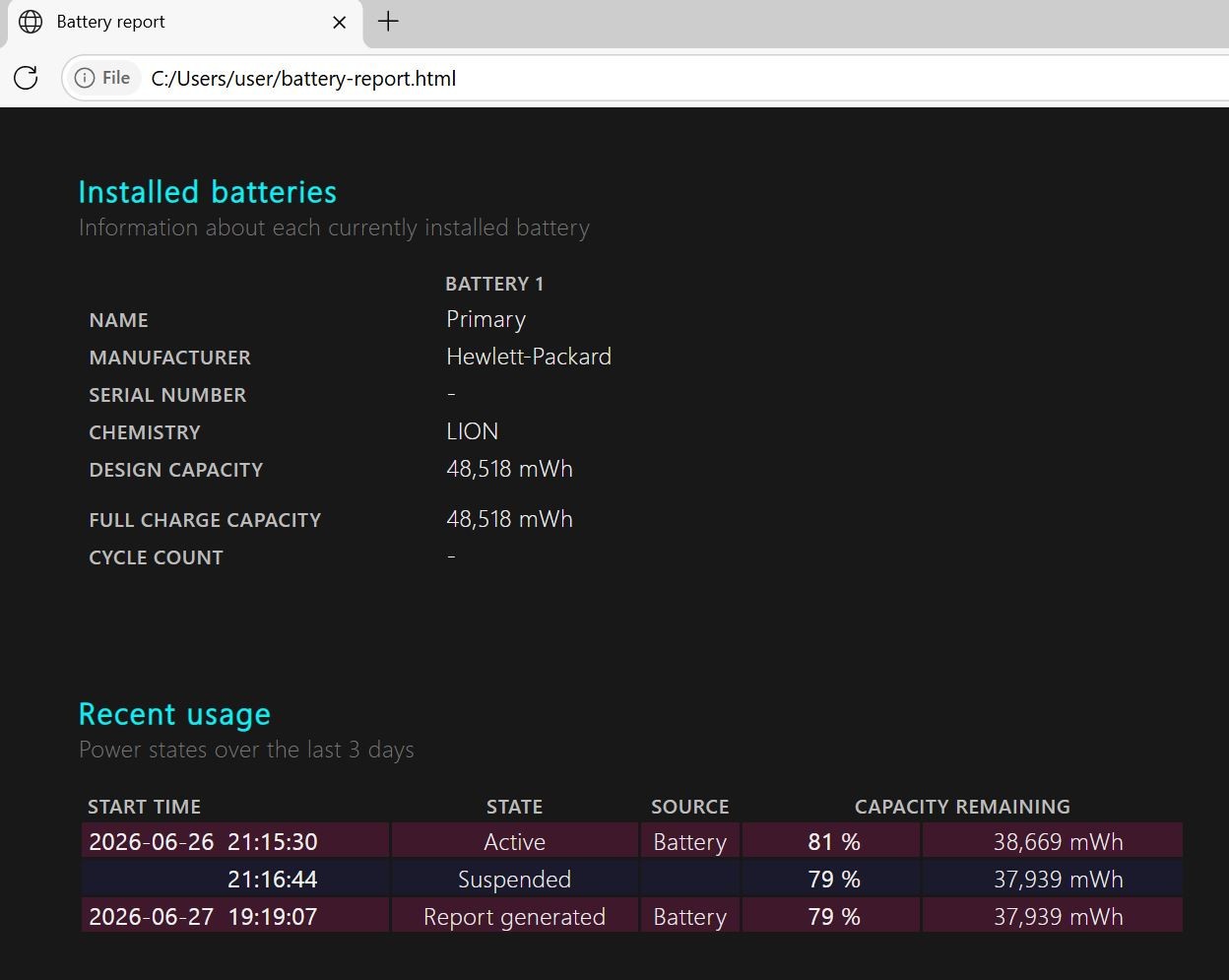Click the Installed batteries heading
1229x980 pixels.
click(208, 192)
